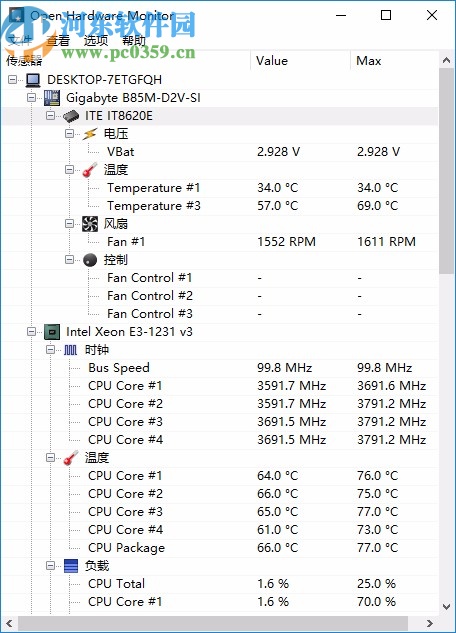
Task: Select CPU Core #2 clock row with max 3791.2 MHz
Action: pos(220,404)
